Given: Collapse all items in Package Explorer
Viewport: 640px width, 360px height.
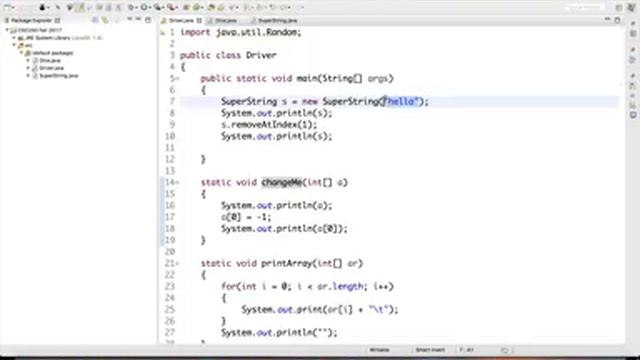Looking at the screenshot, I should [x=96, y=20].
